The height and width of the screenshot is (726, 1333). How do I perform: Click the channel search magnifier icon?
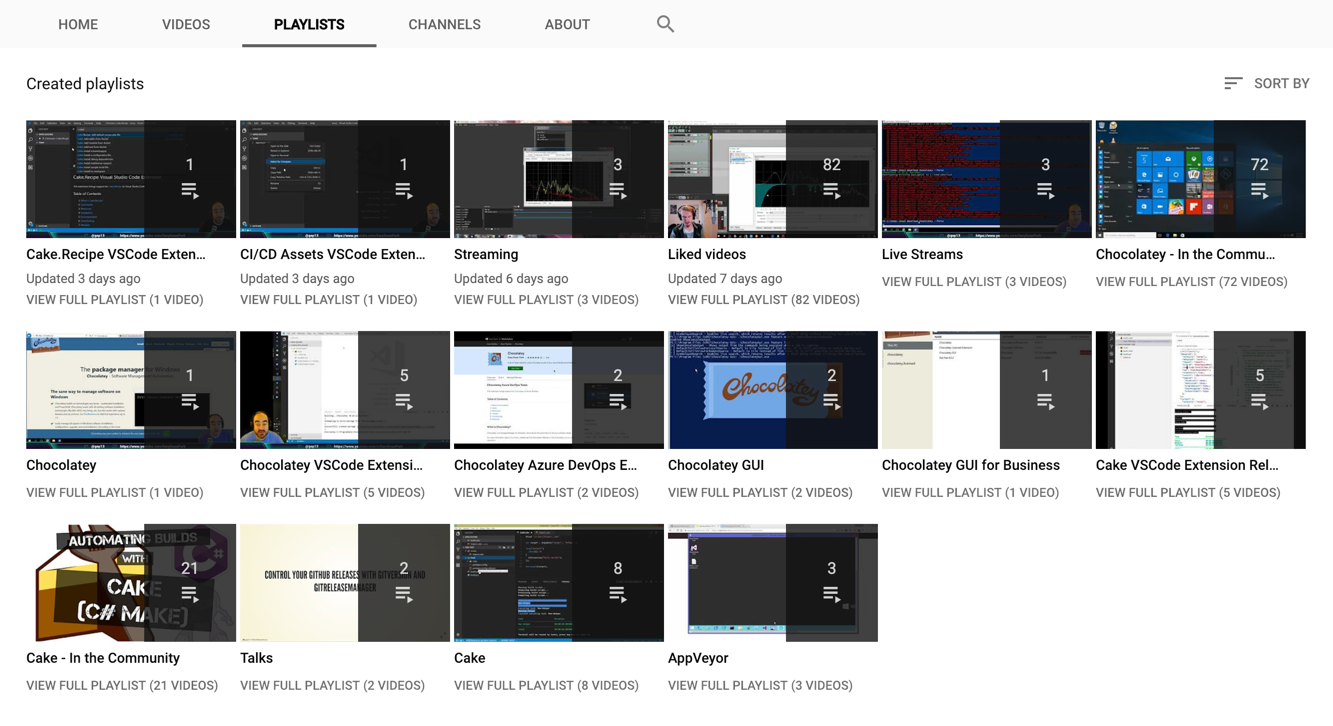point(665,24)
